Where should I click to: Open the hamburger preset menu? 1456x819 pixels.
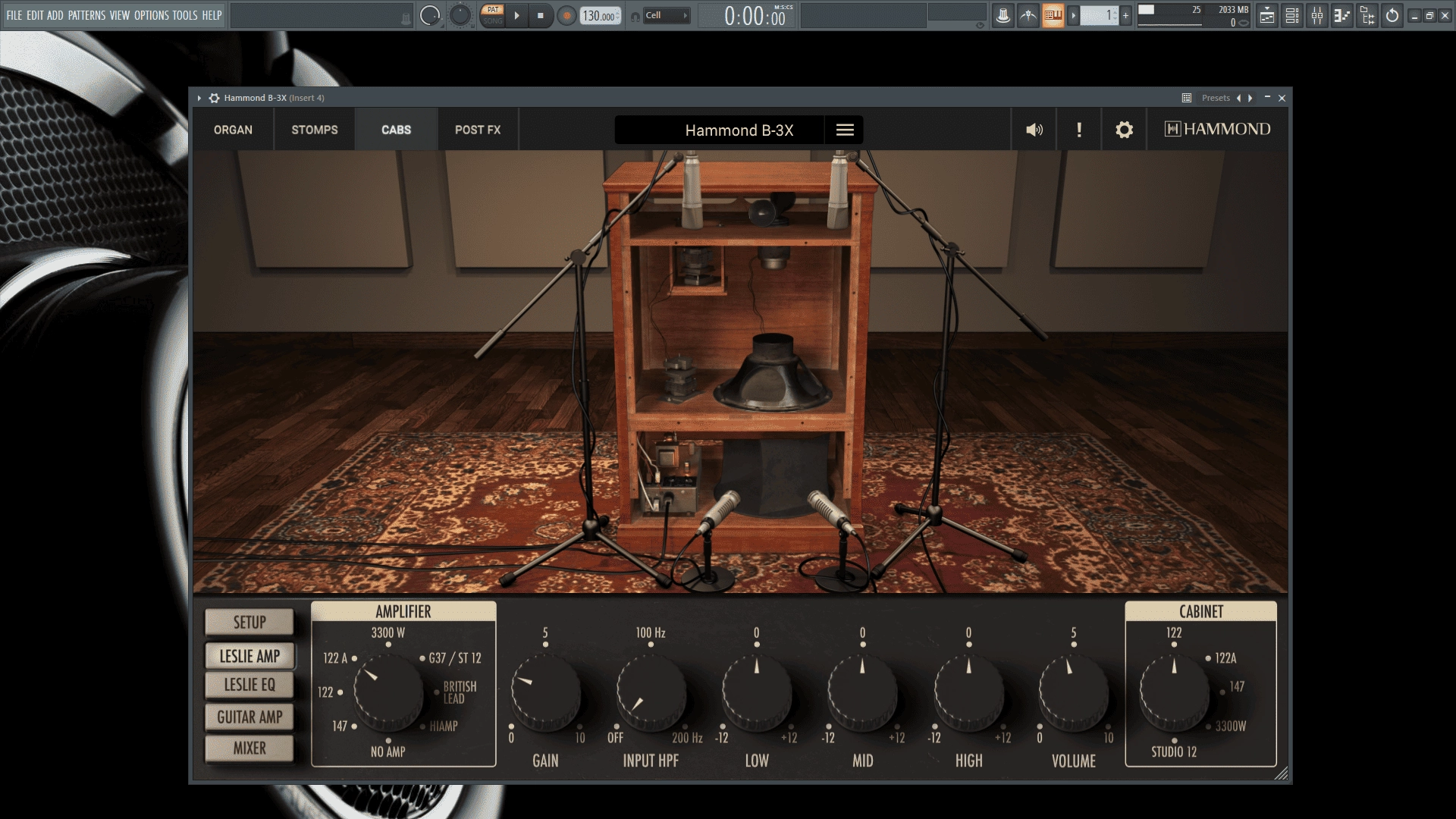pos(845,130)
